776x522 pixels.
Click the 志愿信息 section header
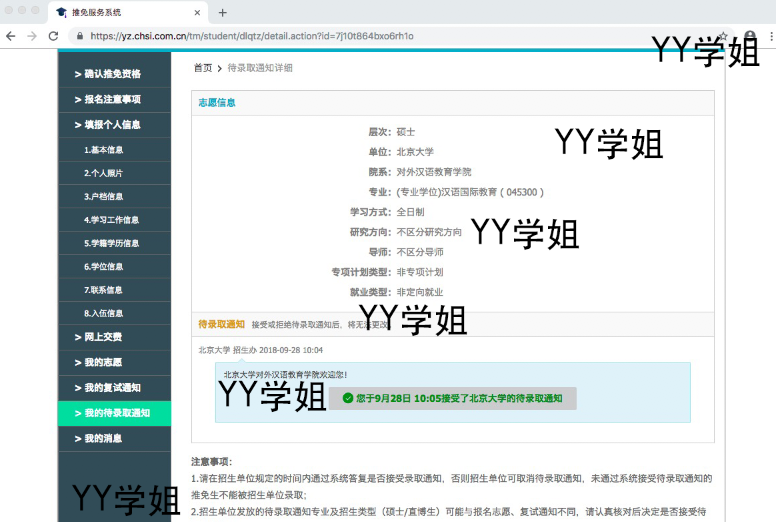point(217,102)
